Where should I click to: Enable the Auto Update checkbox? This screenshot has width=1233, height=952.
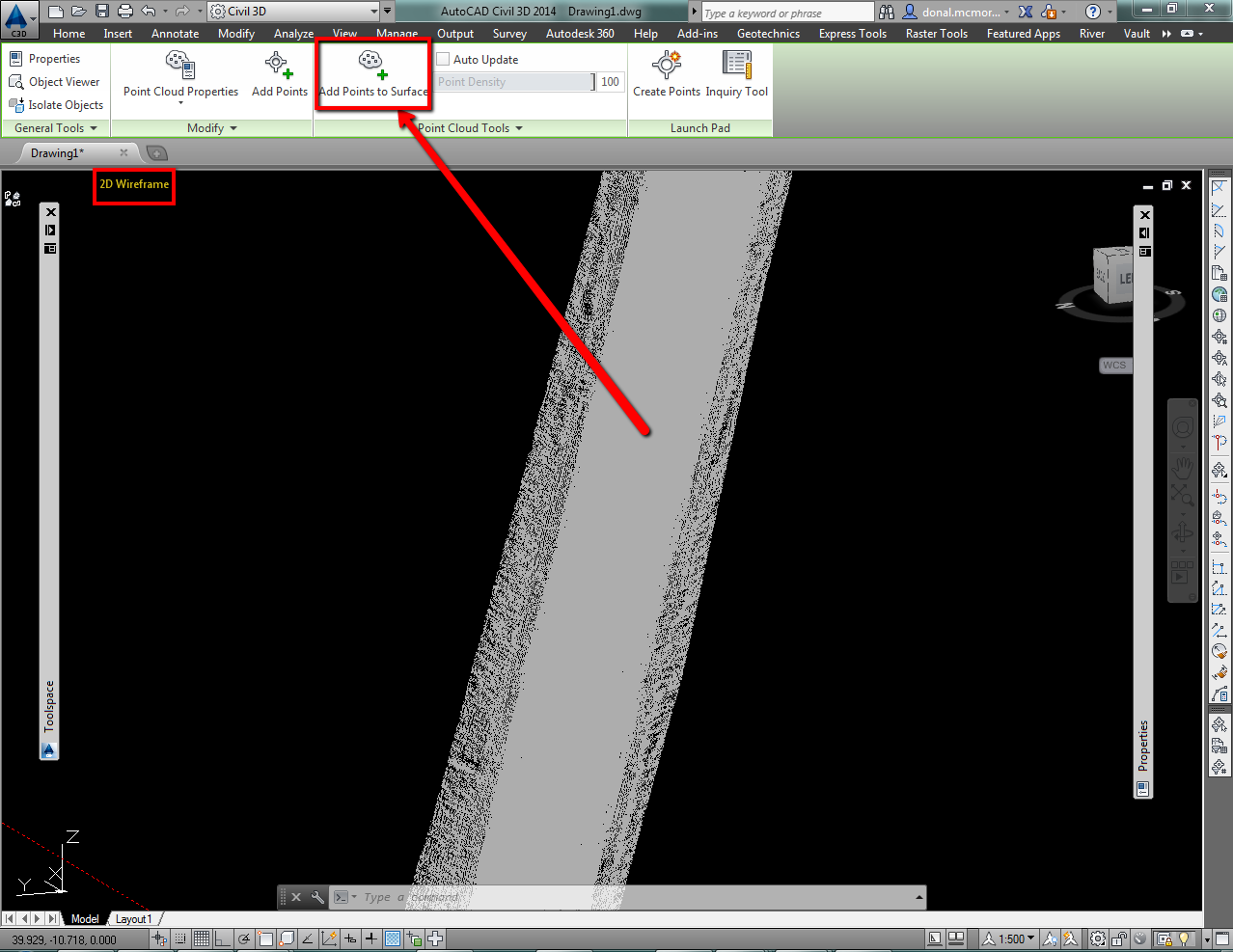443,59
